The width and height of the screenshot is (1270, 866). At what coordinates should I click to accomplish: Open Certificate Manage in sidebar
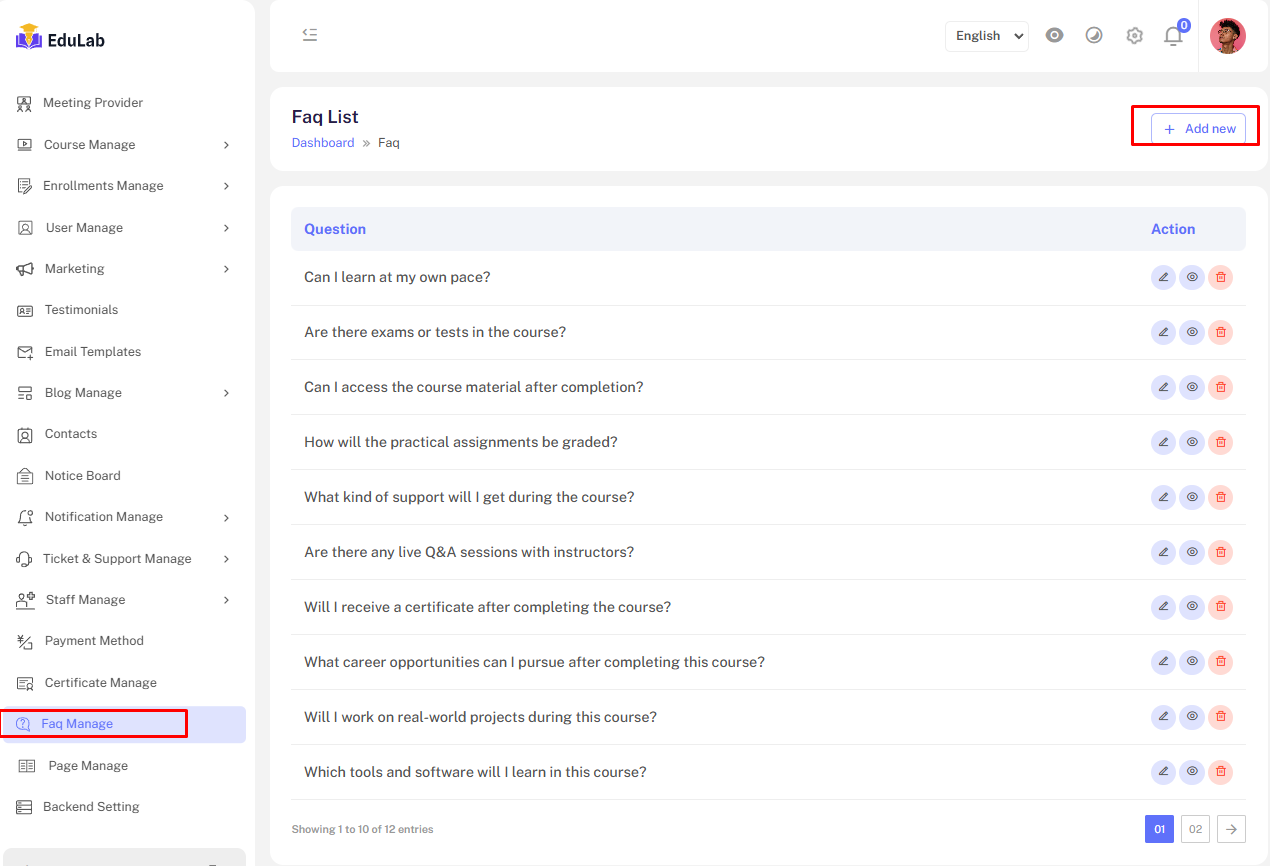[100, 683]
